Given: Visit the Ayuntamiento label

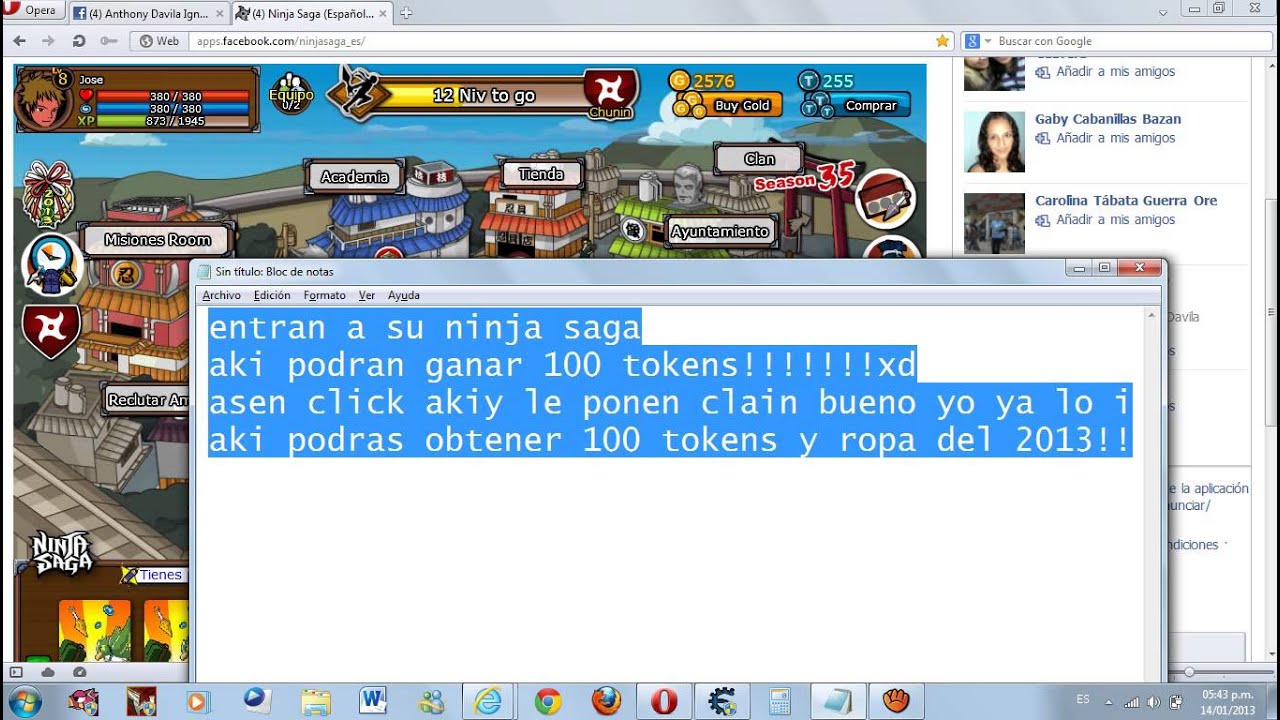Looking at the screenshot, I should tap(720, 231).
